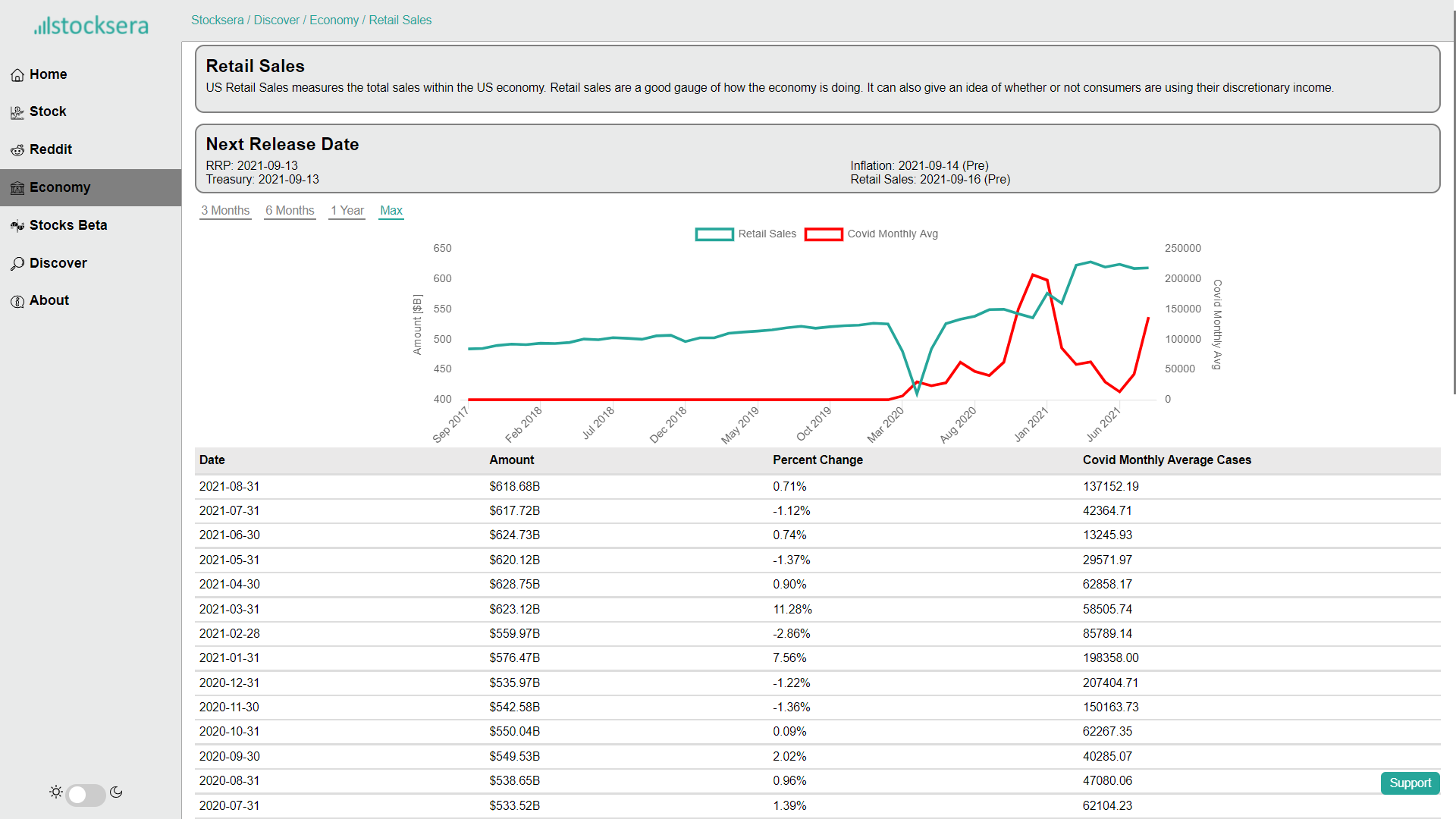Viewport: 1456px width, 819px height.
Task: Toggle Retail Sales legend series visibility
Action: click(x=746, y=234)
